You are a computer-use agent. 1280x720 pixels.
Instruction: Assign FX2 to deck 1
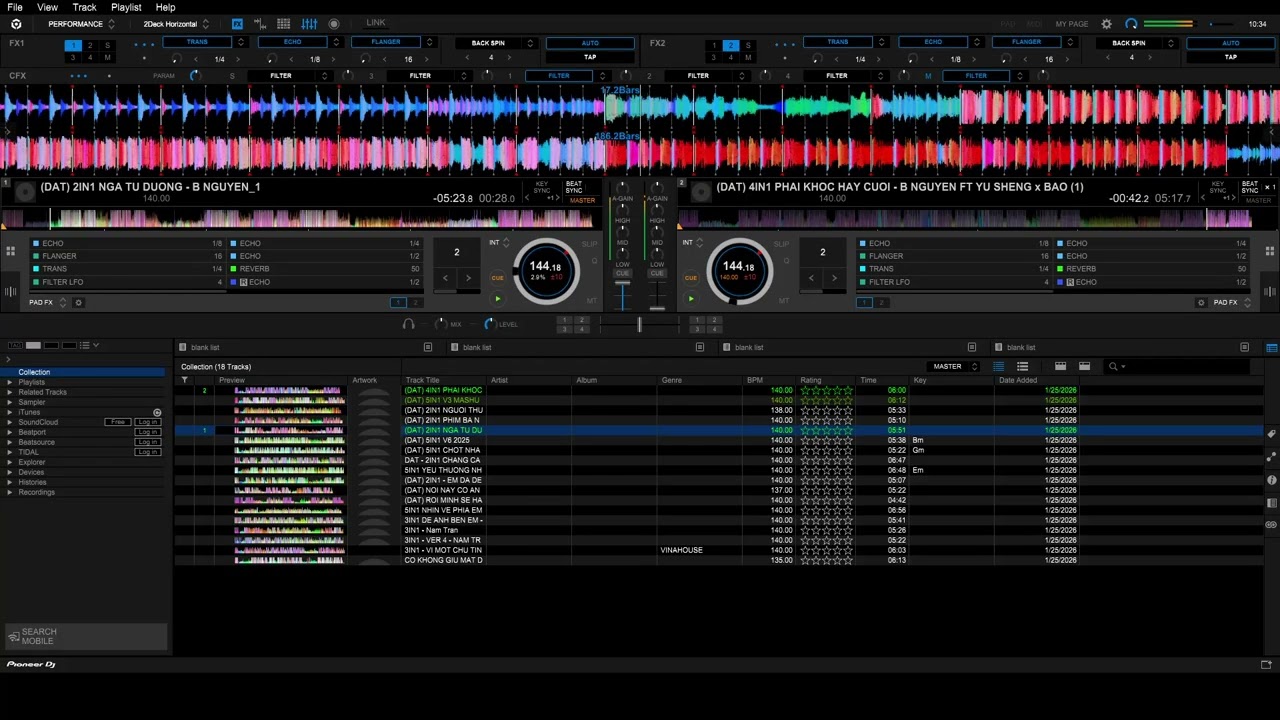pos(714,45)
